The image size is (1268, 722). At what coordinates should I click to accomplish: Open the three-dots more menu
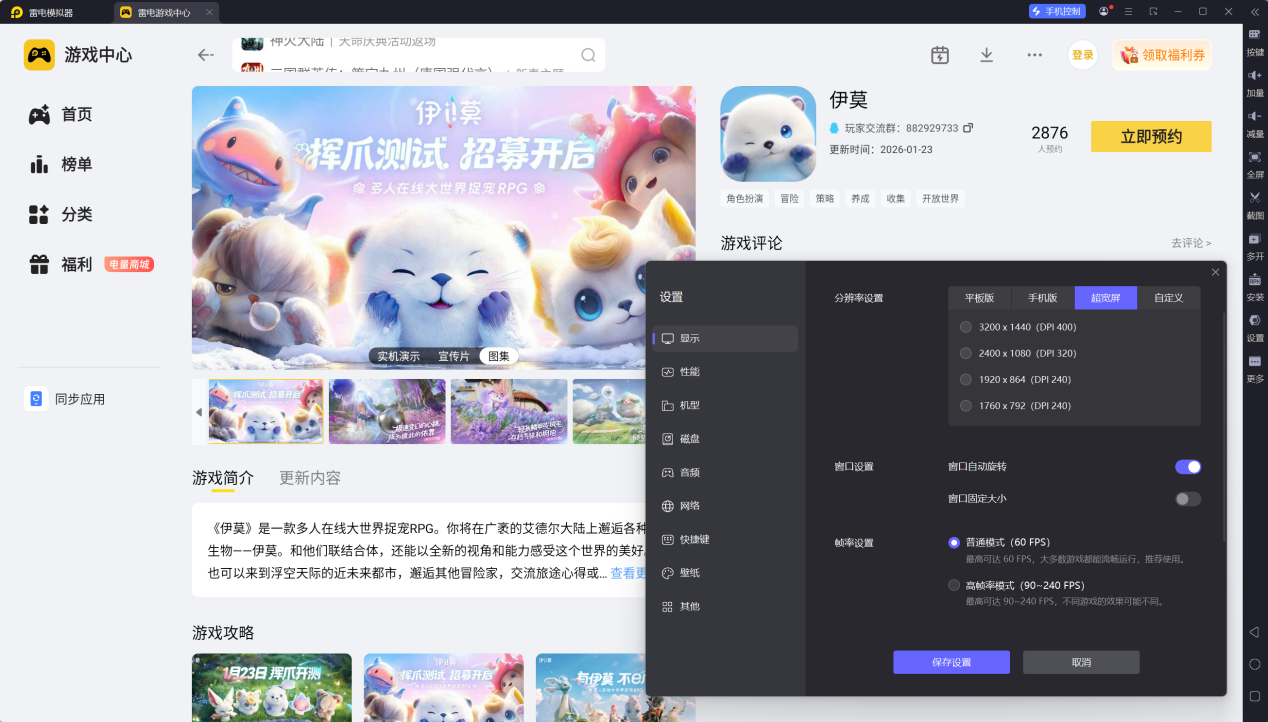(x=1035, y=55)
